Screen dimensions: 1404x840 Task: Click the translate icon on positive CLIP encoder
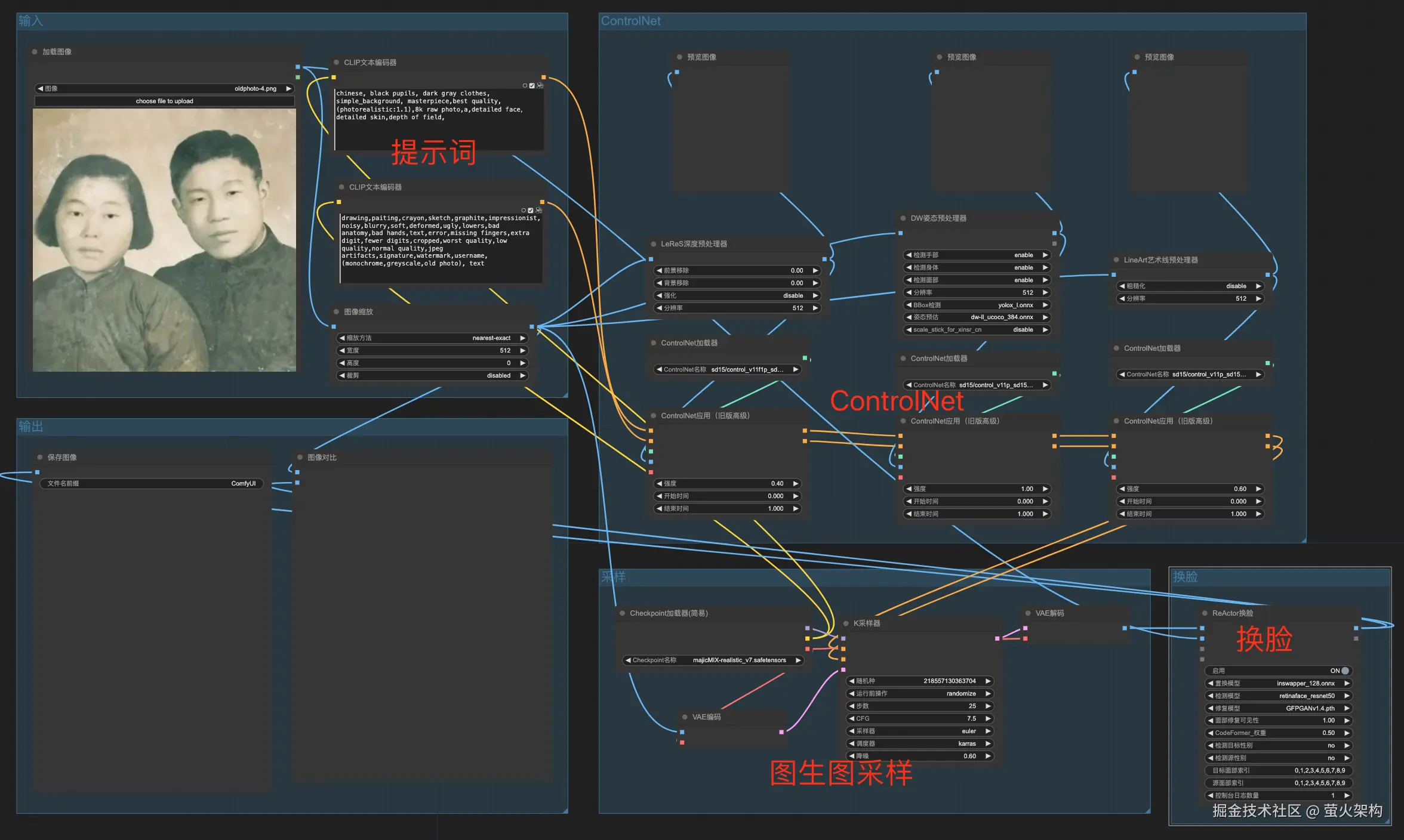[540, 86]
